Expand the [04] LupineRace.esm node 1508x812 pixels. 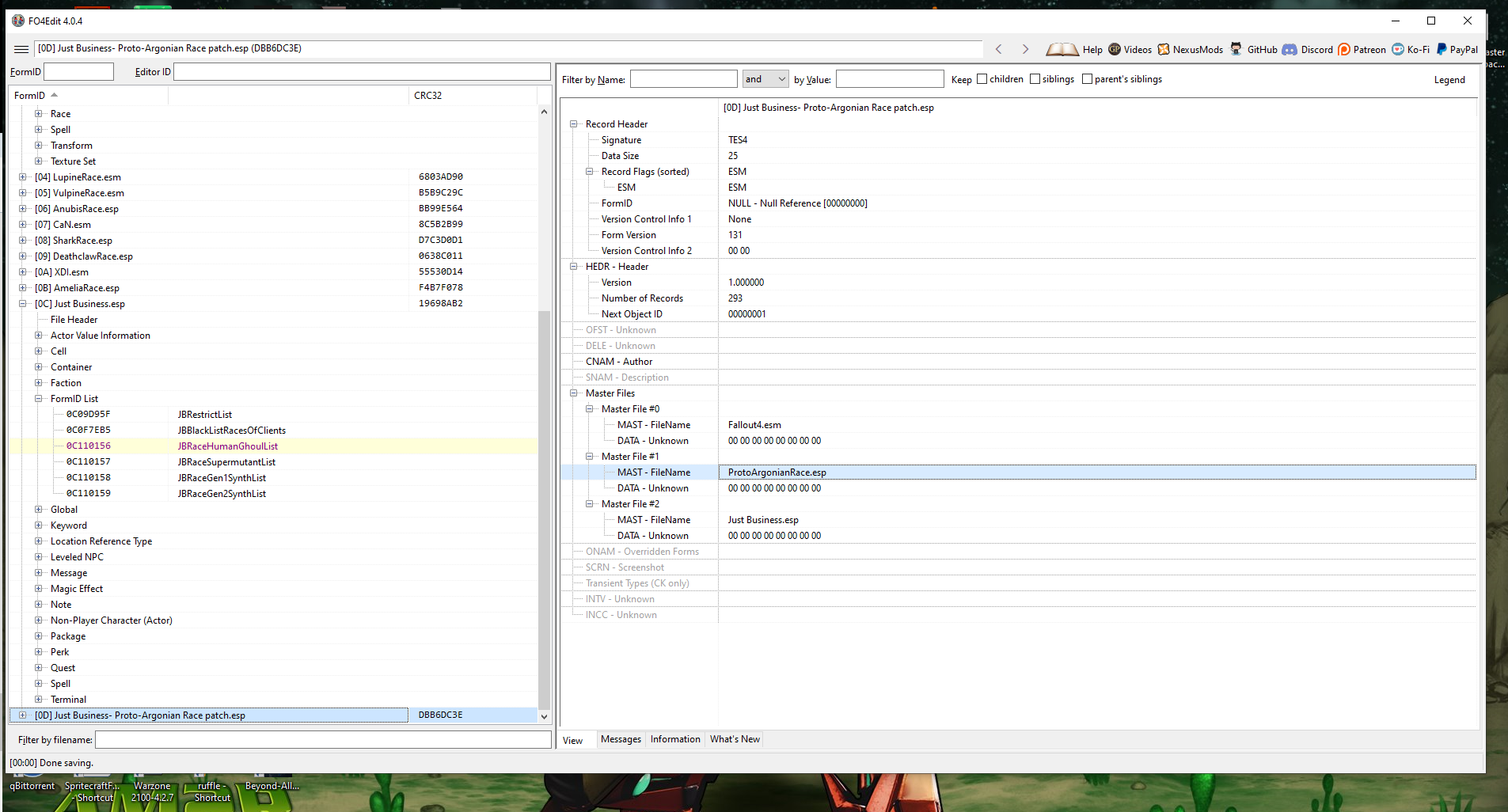23,177
